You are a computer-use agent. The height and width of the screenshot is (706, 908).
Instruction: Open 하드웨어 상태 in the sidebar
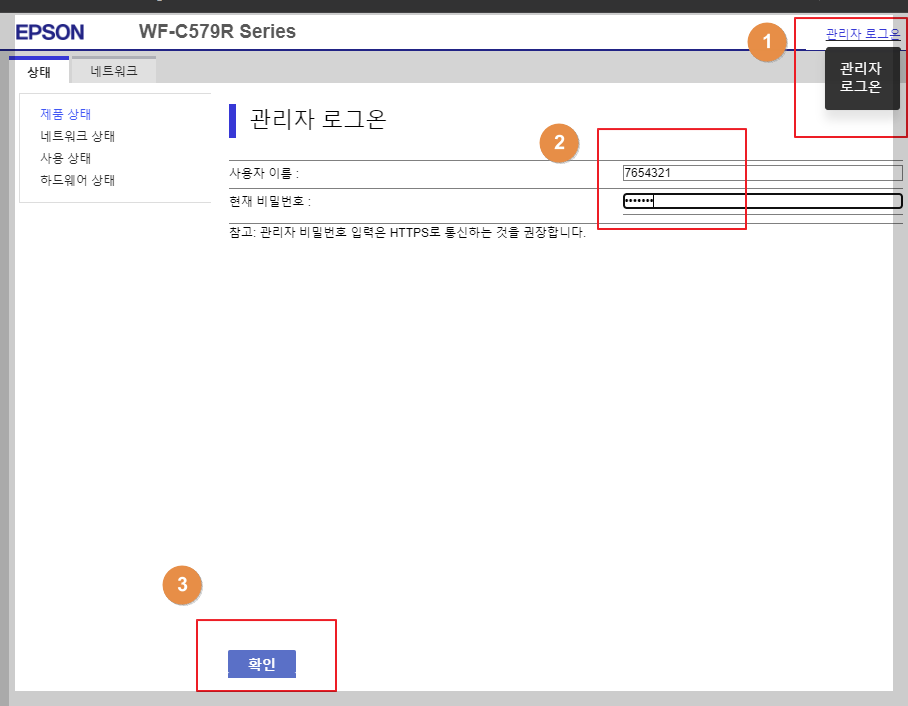(78, 180)
